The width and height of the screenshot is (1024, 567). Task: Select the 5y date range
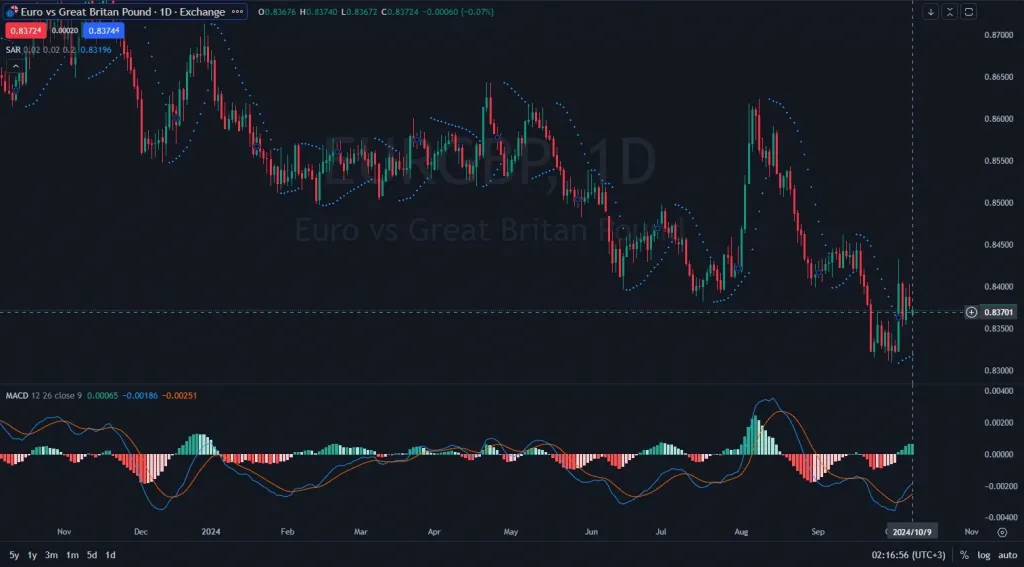14,555
